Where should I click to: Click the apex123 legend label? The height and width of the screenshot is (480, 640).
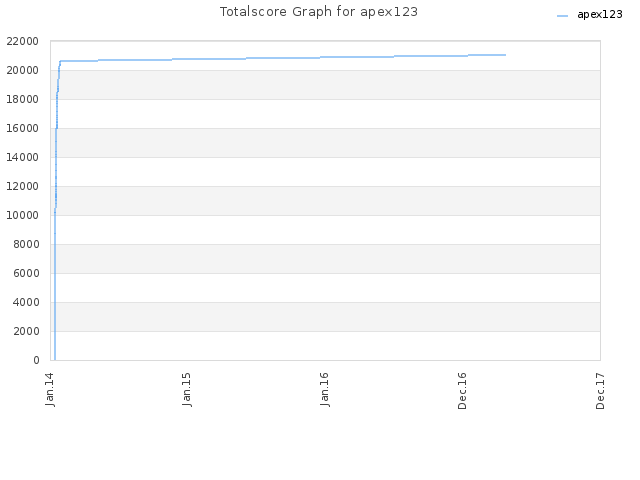(x=600, y=15)
